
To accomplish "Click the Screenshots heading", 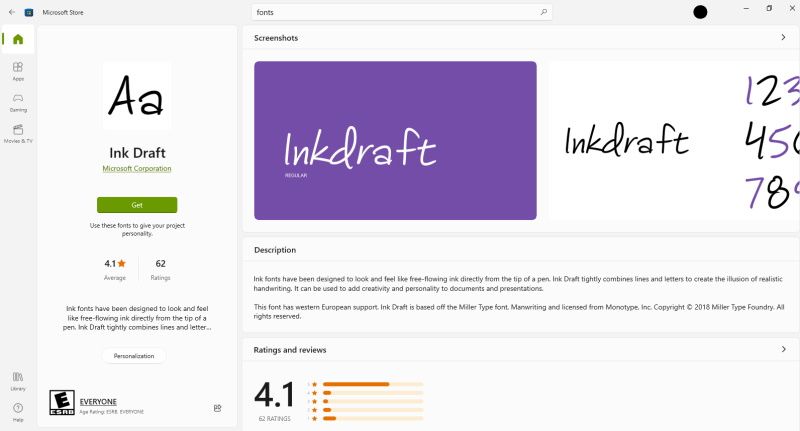I will [x=276, y=38].
